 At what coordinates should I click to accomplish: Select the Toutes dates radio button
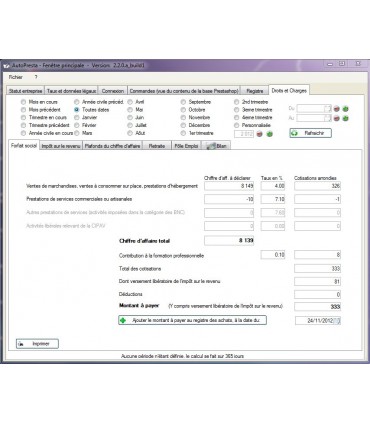point(77,110)
